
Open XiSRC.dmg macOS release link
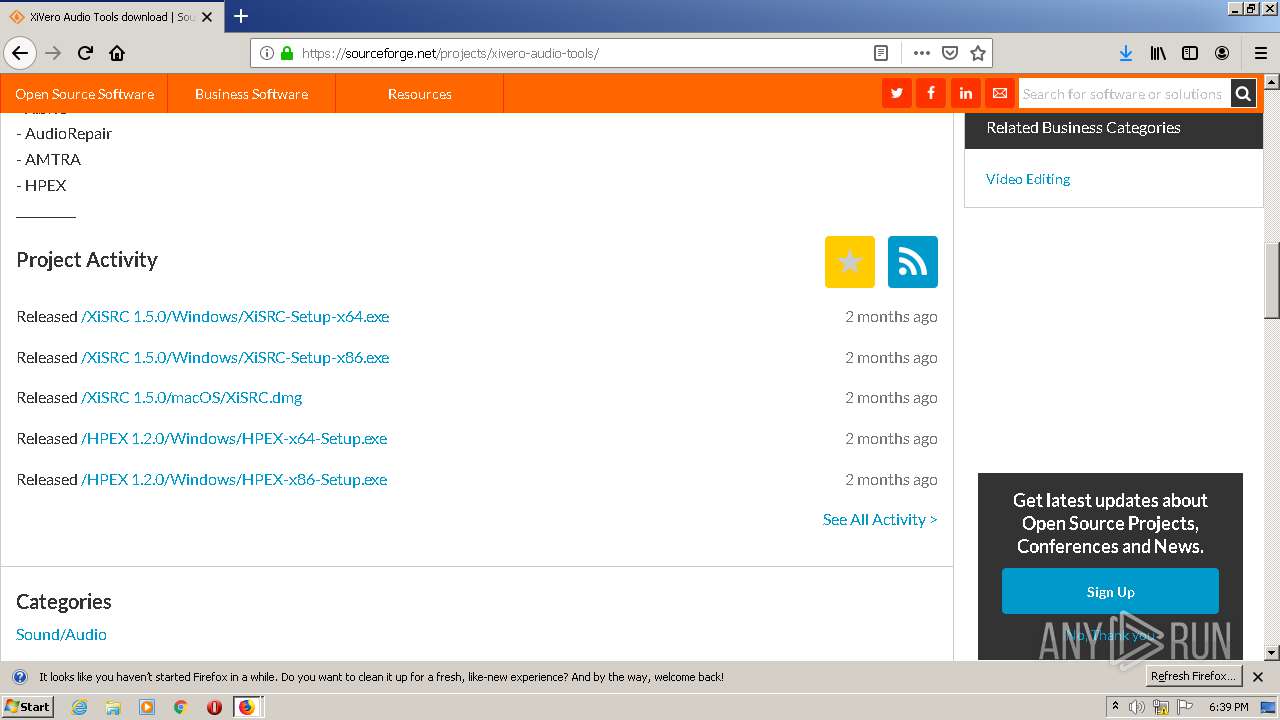192,397
